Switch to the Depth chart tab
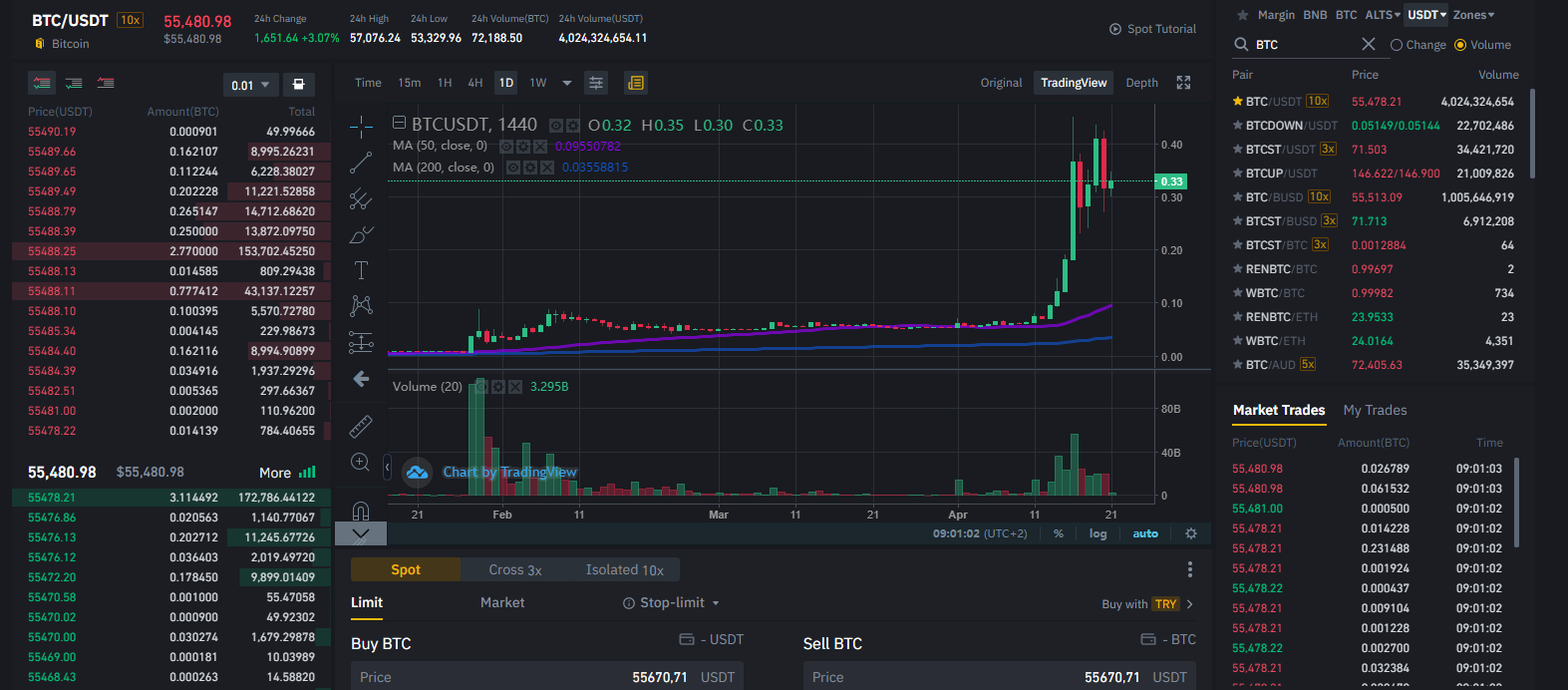1568x690 pixels. tap(1141, 83)
